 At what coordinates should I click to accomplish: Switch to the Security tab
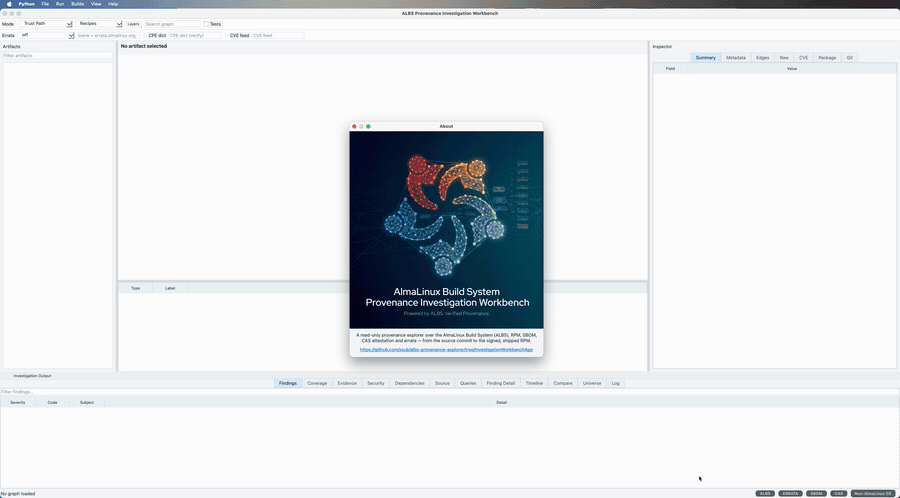[x=376, y=383]
